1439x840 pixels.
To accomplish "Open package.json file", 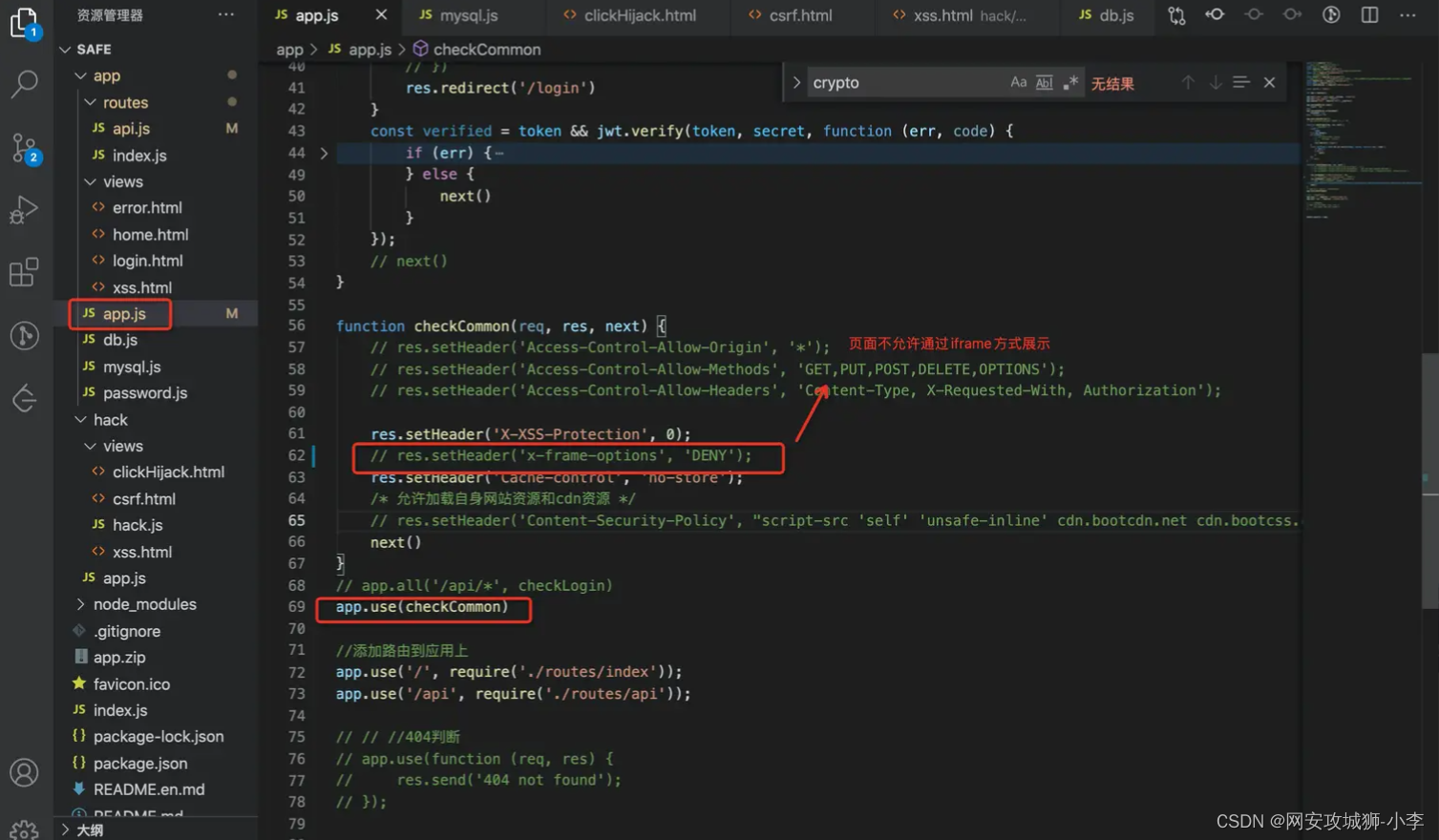I will (140, 763).
